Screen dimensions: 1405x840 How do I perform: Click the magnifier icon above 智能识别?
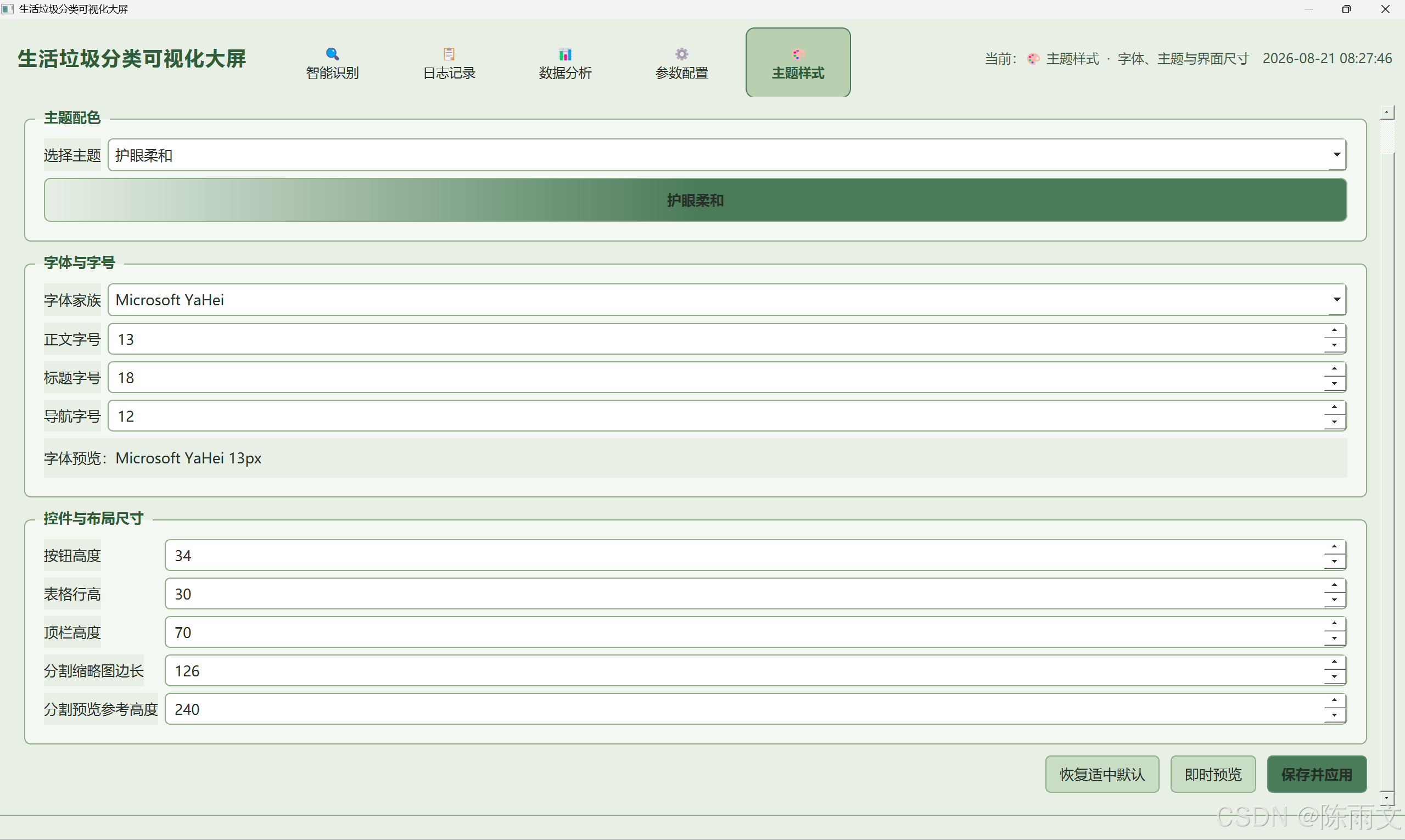(332, 54)
